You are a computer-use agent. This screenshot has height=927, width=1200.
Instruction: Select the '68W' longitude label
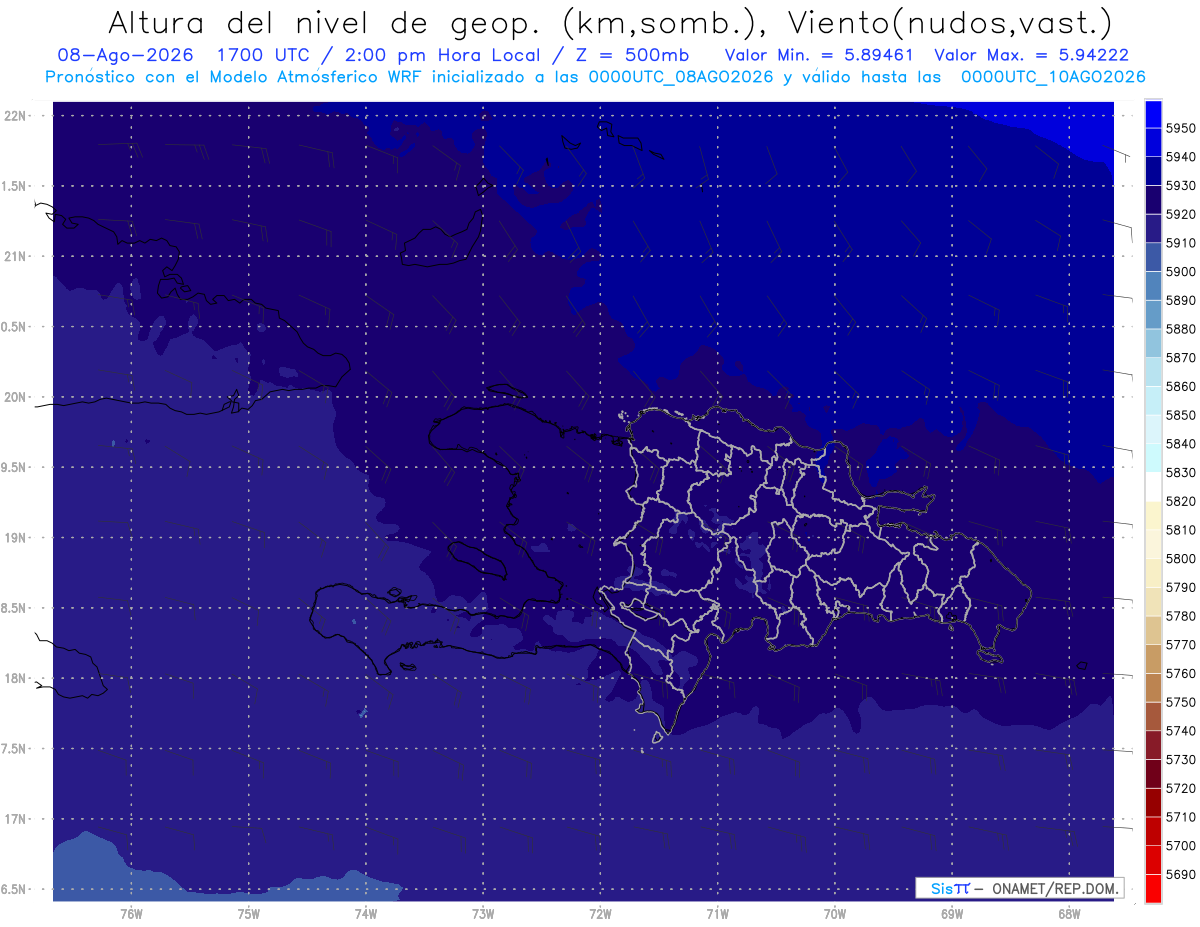click(x=1069, y=914)
